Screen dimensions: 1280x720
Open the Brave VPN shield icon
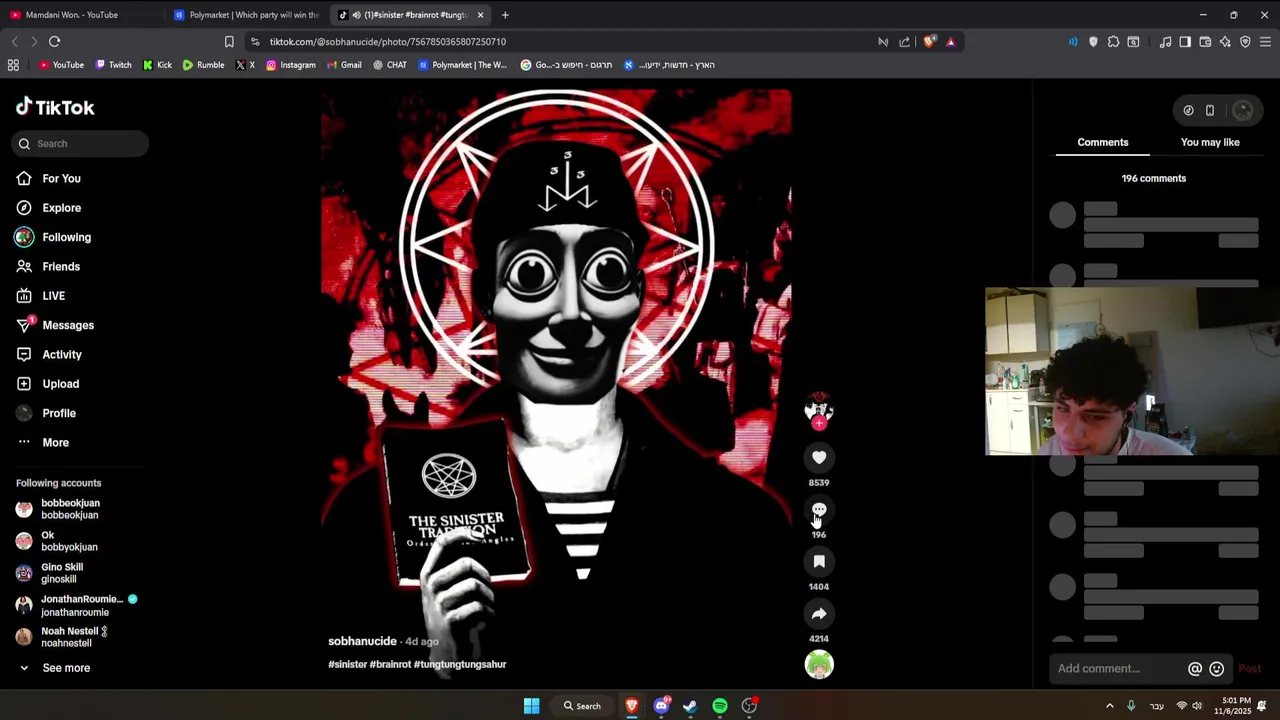click(x=1245, y=42)
